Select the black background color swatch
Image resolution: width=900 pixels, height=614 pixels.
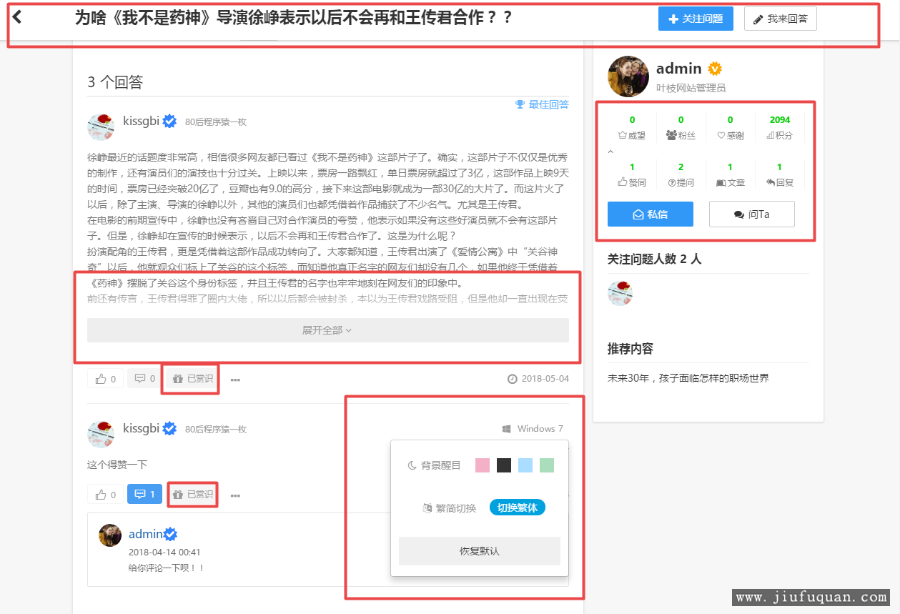click(x=504, y=465)
